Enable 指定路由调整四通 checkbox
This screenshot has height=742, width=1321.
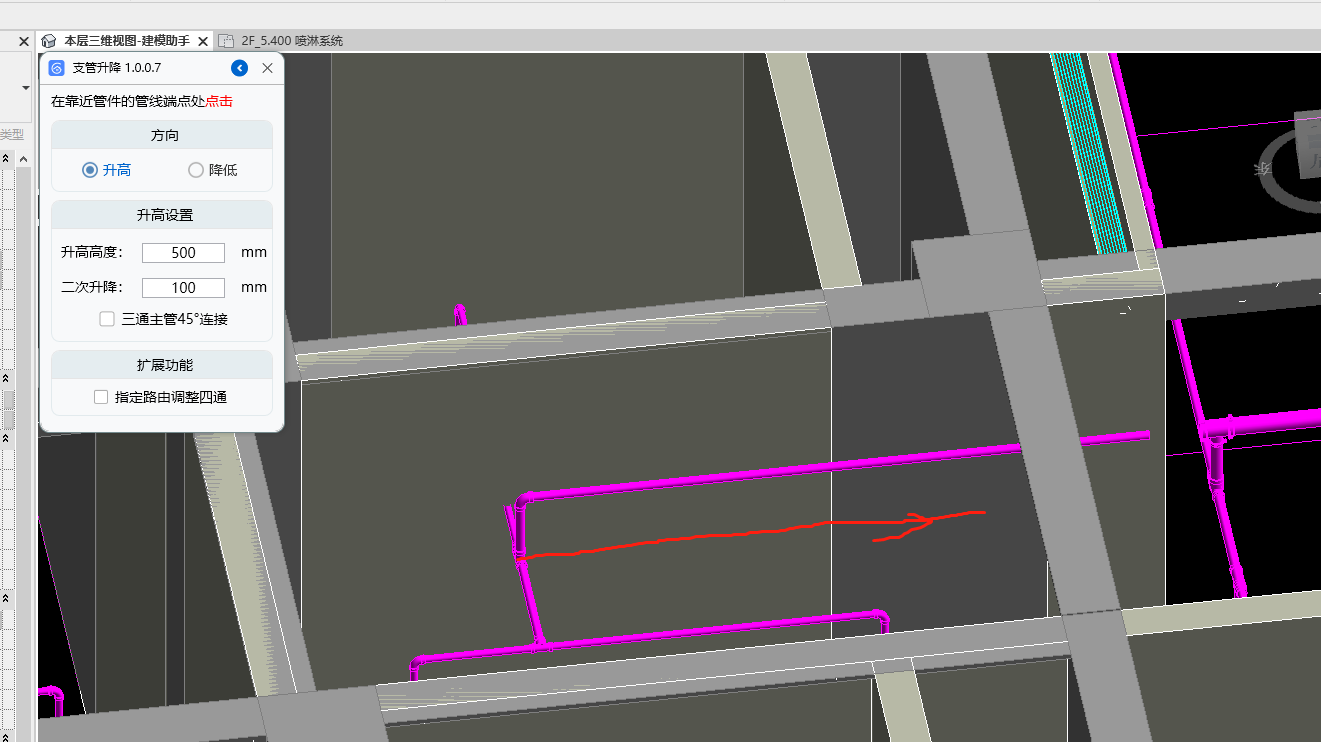101,397
